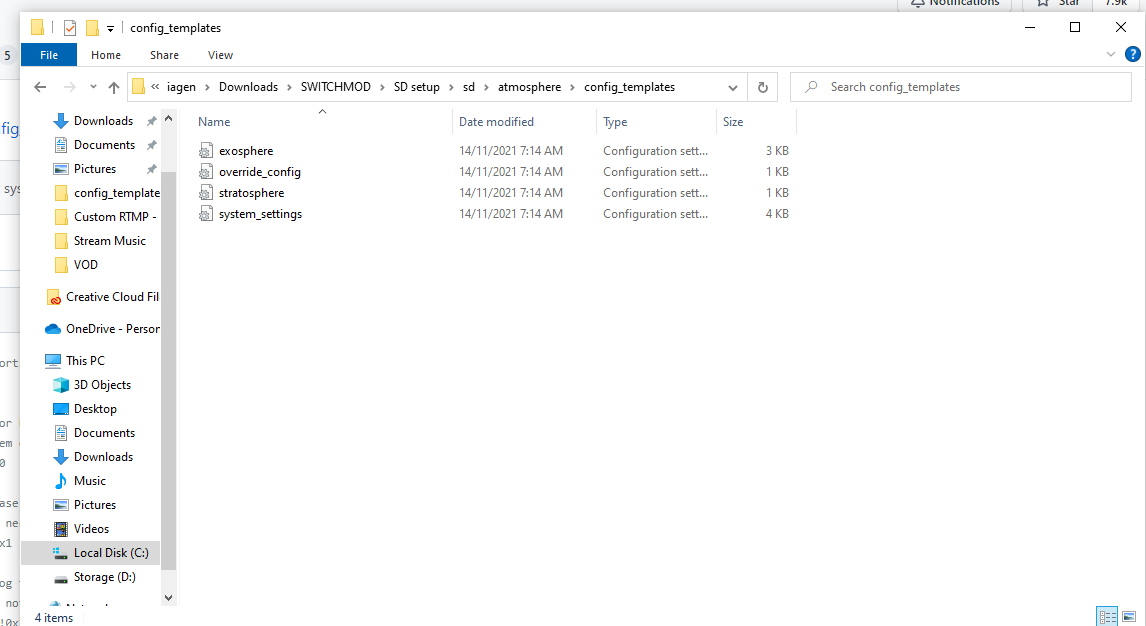
Task: Navigate to iagen in breadcrumb
Action: point(181,87)
